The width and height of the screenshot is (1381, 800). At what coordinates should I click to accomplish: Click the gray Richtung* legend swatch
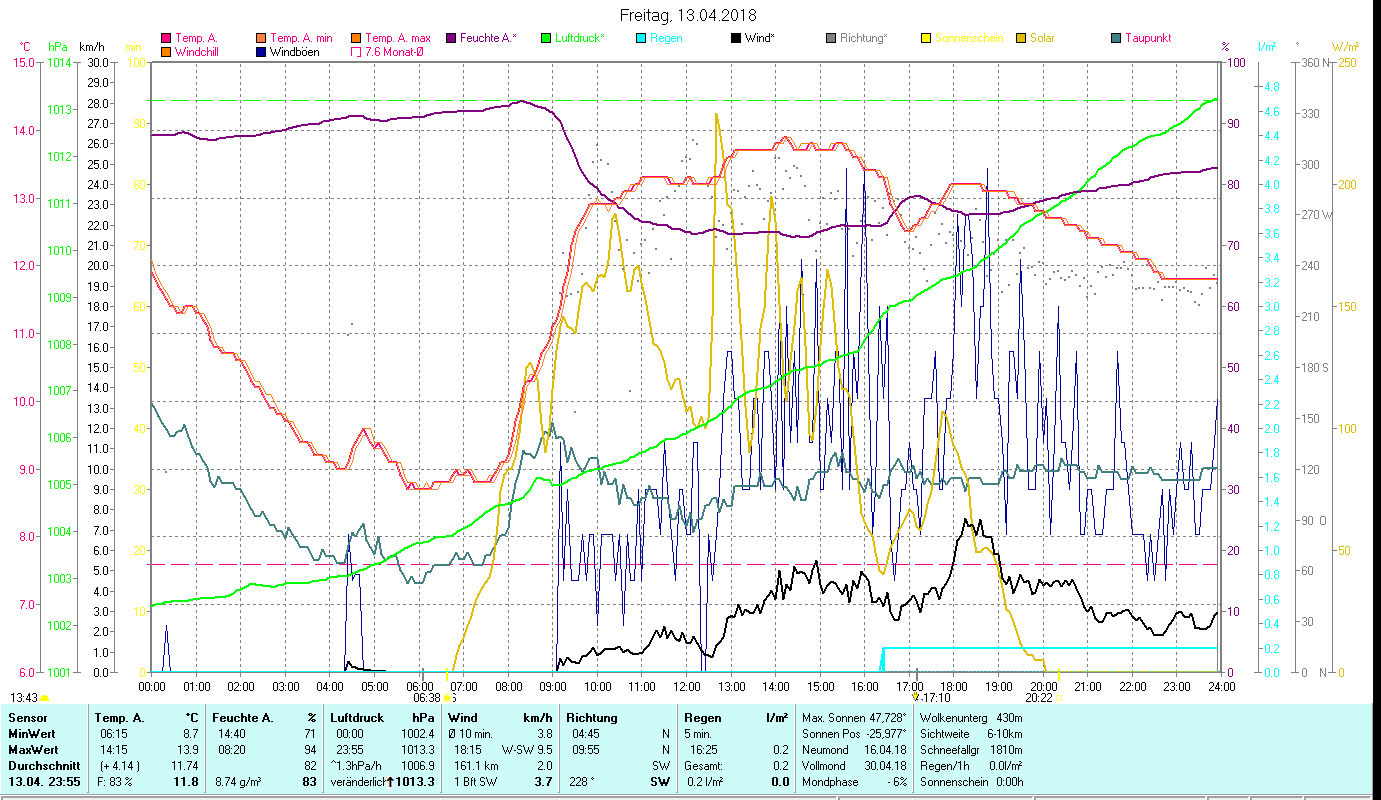pyautogui.click(x=830, y=39)
